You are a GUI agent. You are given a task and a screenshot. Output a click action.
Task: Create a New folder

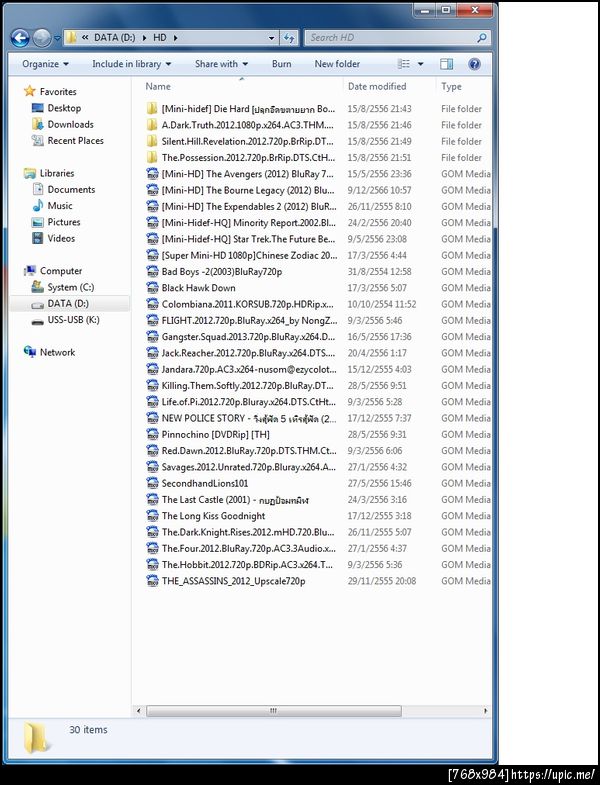337,64
